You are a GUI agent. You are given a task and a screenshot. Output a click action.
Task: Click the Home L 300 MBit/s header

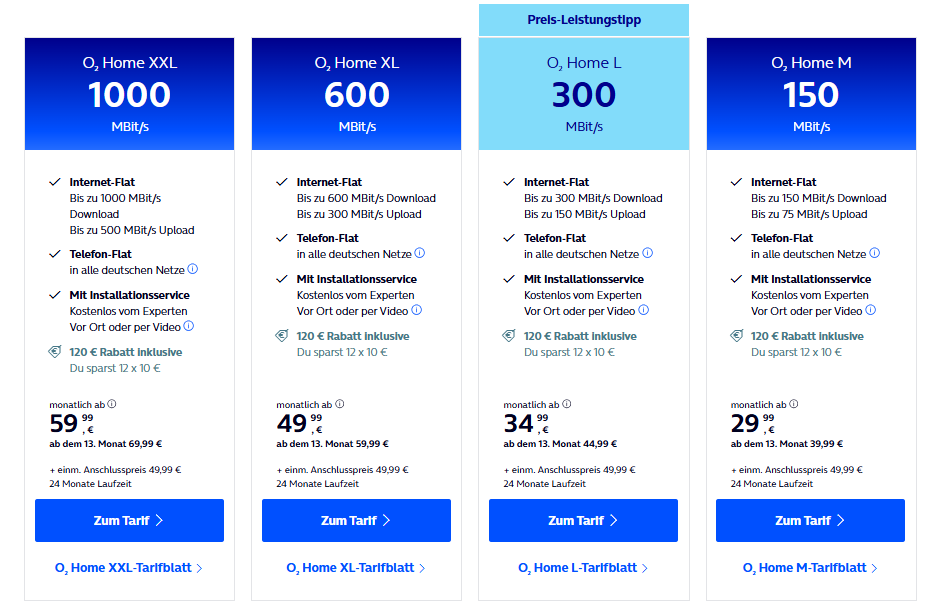(x=584, y=94)
